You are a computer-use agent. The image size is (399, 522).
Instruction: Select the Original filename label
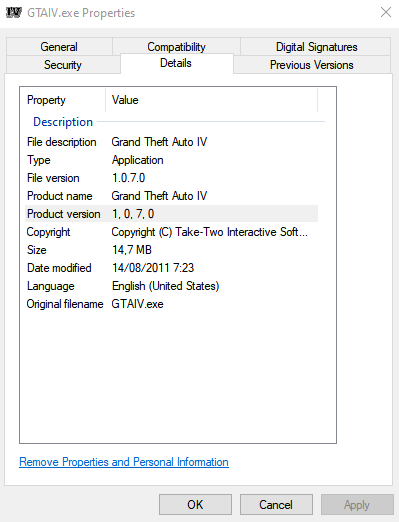coord(65,304)
